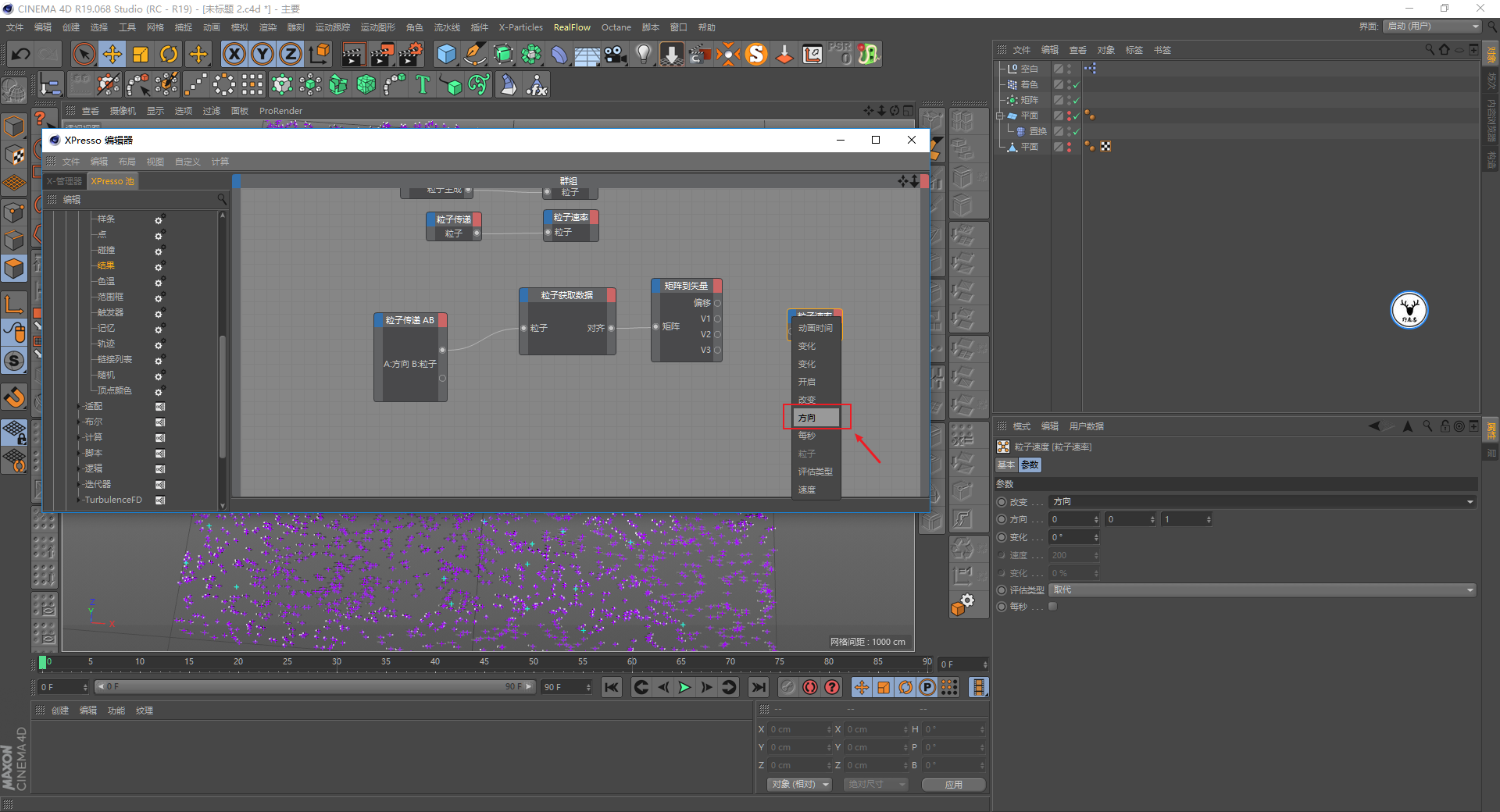The height and width of the screenshot is (812, 1500).
Task: Select the Live Selection tool
Action: (x=84, y=54)
